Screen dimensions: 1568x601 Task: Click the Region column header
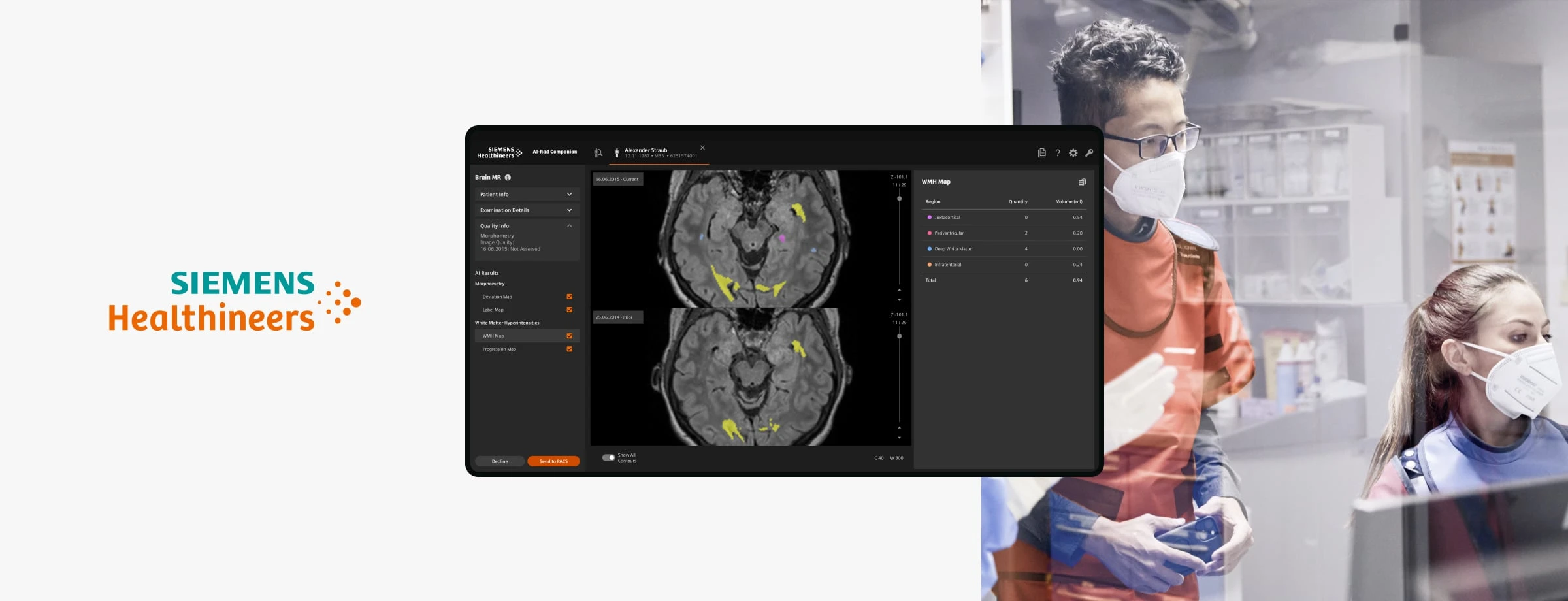point(933,202)
